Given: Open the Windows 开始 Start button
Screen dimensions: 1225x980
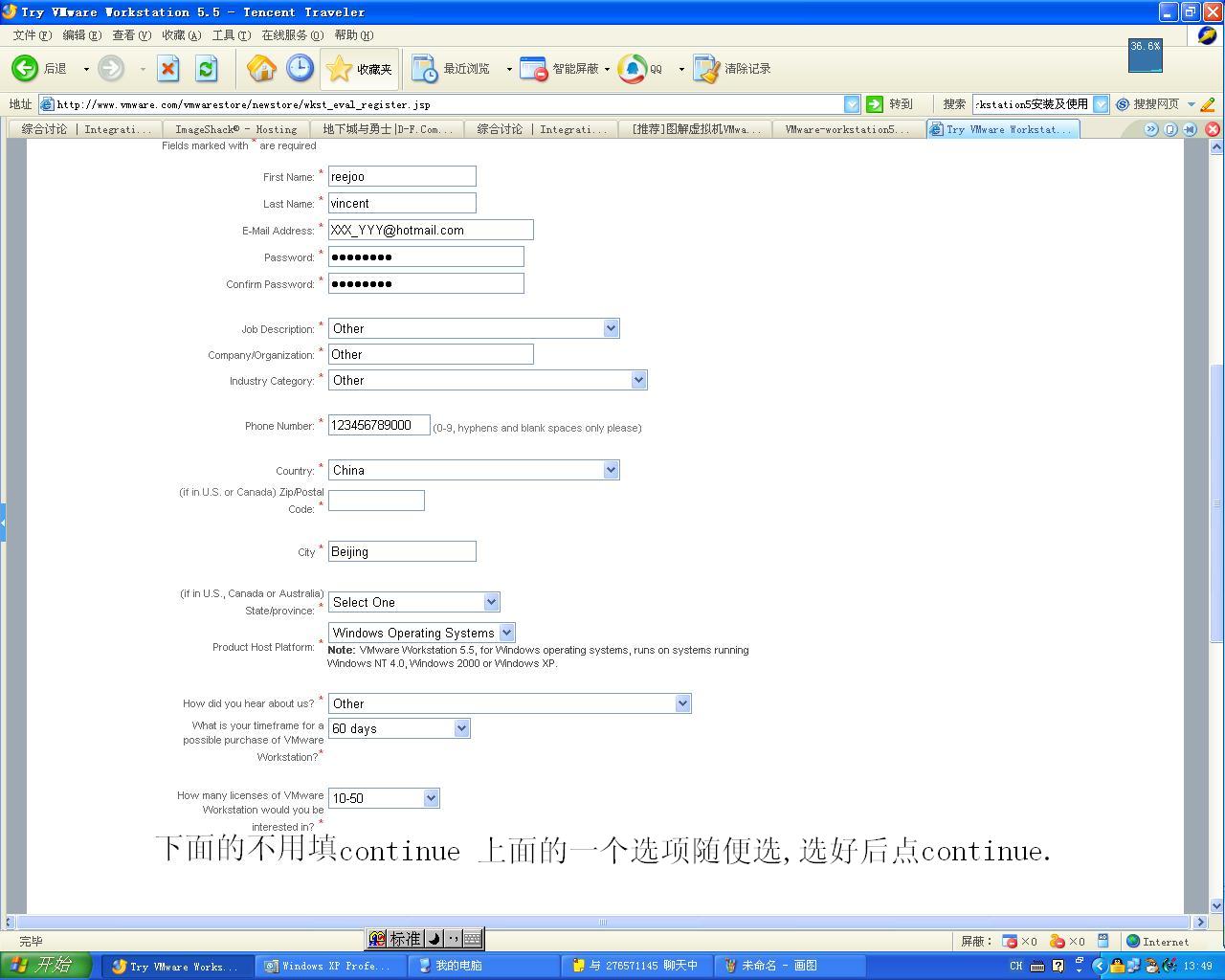Looking at the screenshot, I should pos(45,966).
